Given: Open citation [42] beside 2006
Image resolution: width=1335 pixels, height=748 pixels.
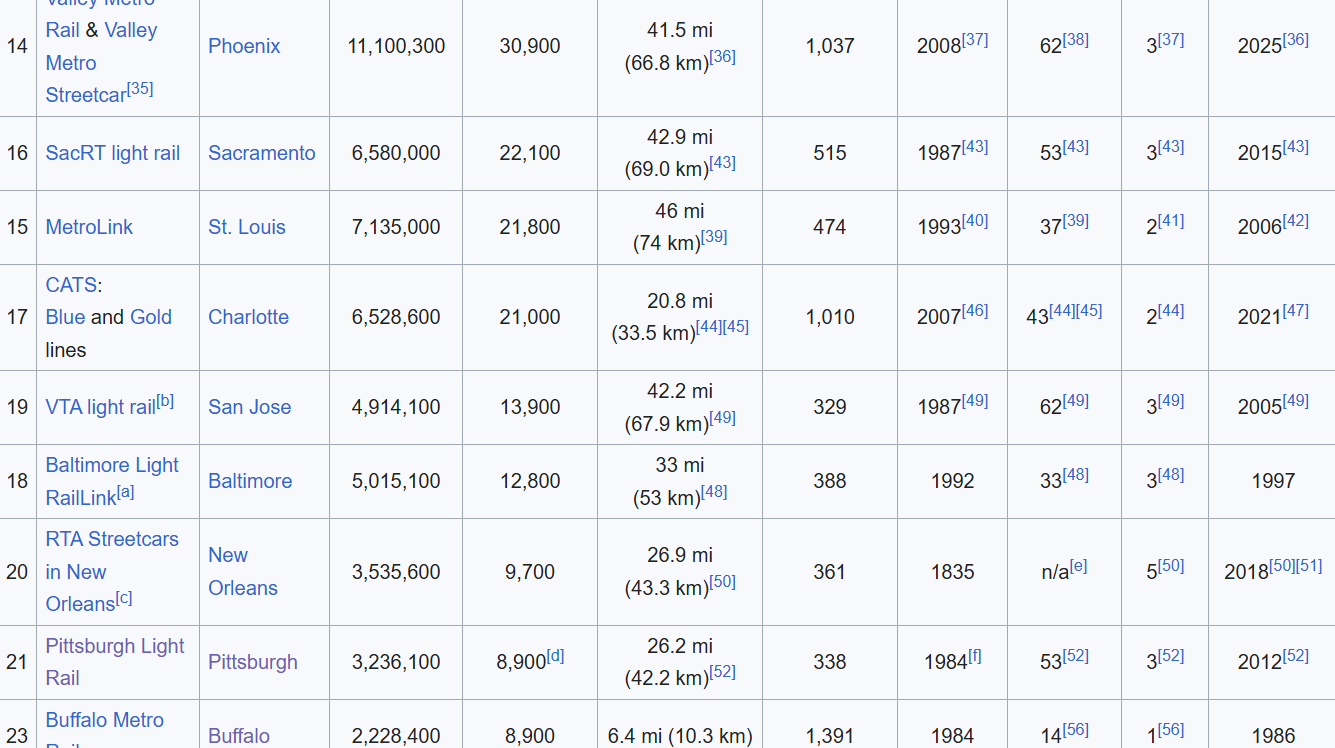Looking at the screenshot, I should click(x=1295, y=221).
